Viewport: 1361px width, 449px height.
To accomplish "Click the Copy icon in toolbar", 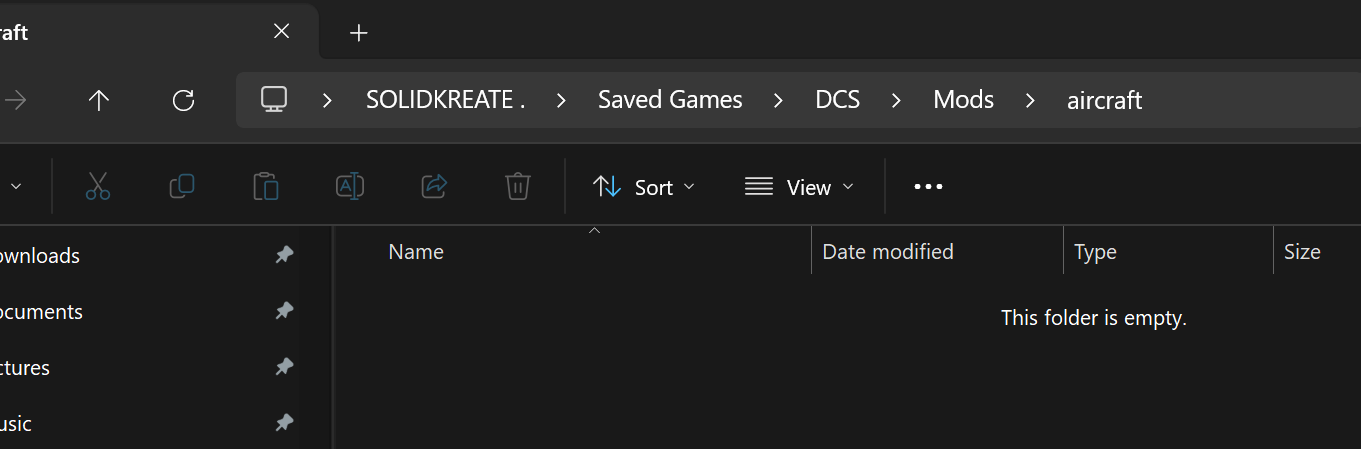I will pyautogui.click(x=182, y=187).
